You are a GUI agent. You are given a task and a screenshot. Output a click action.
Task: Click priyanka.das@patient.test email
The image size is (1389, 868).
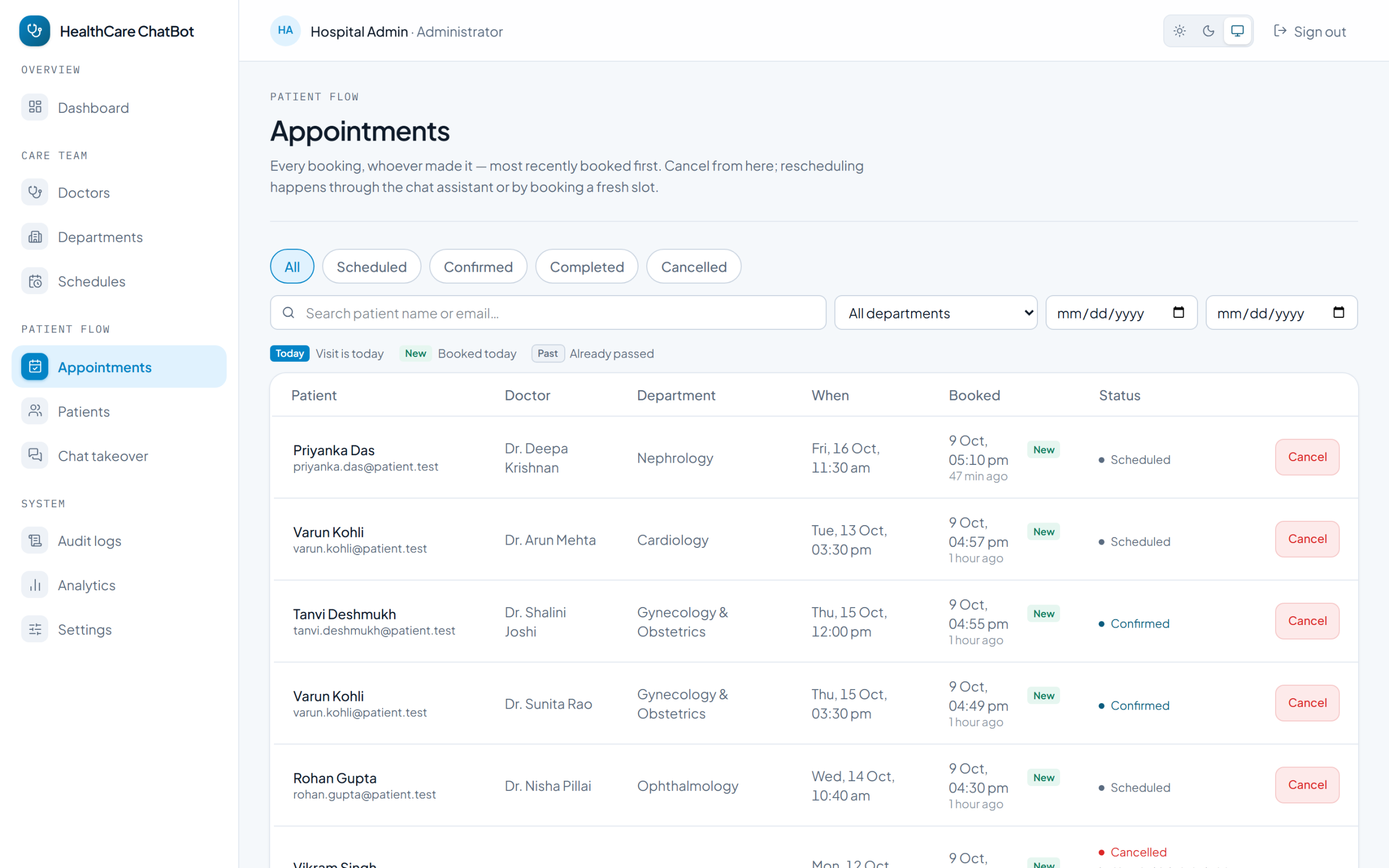coord(366,467)
